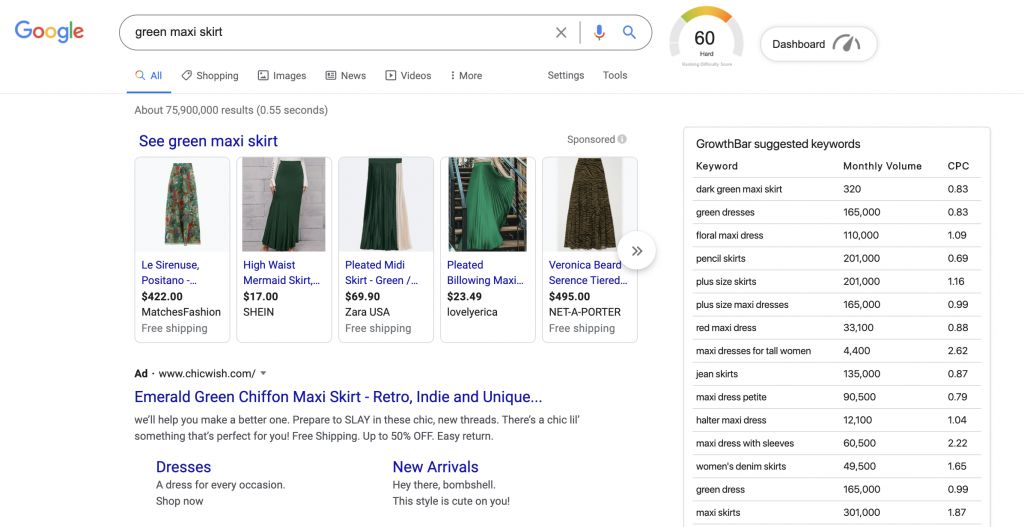
Task: Open the High Waist Mermaid Skirt link
Action: coord(281,273)
